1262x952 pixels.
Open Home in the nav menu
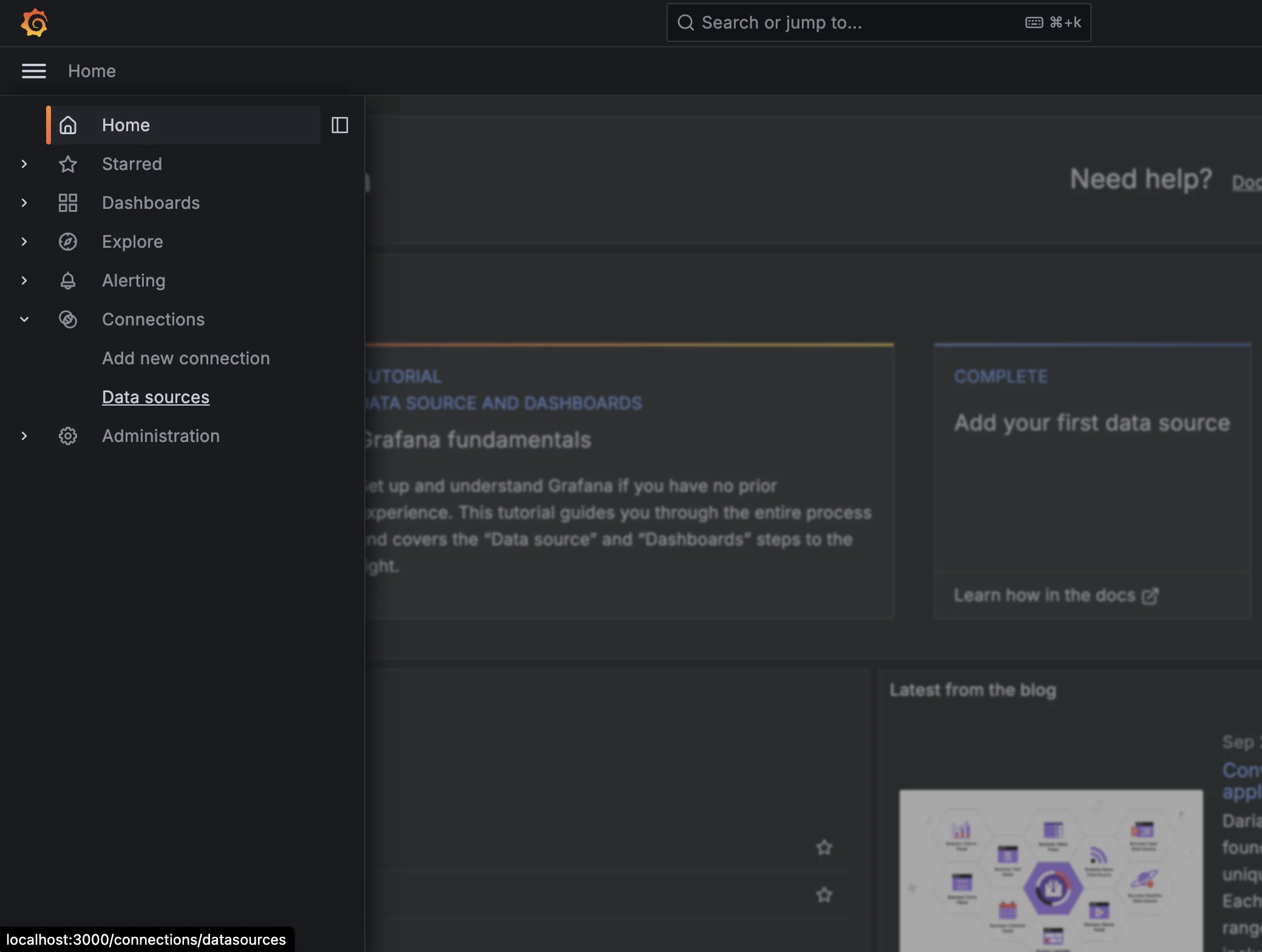click(183, 125)
